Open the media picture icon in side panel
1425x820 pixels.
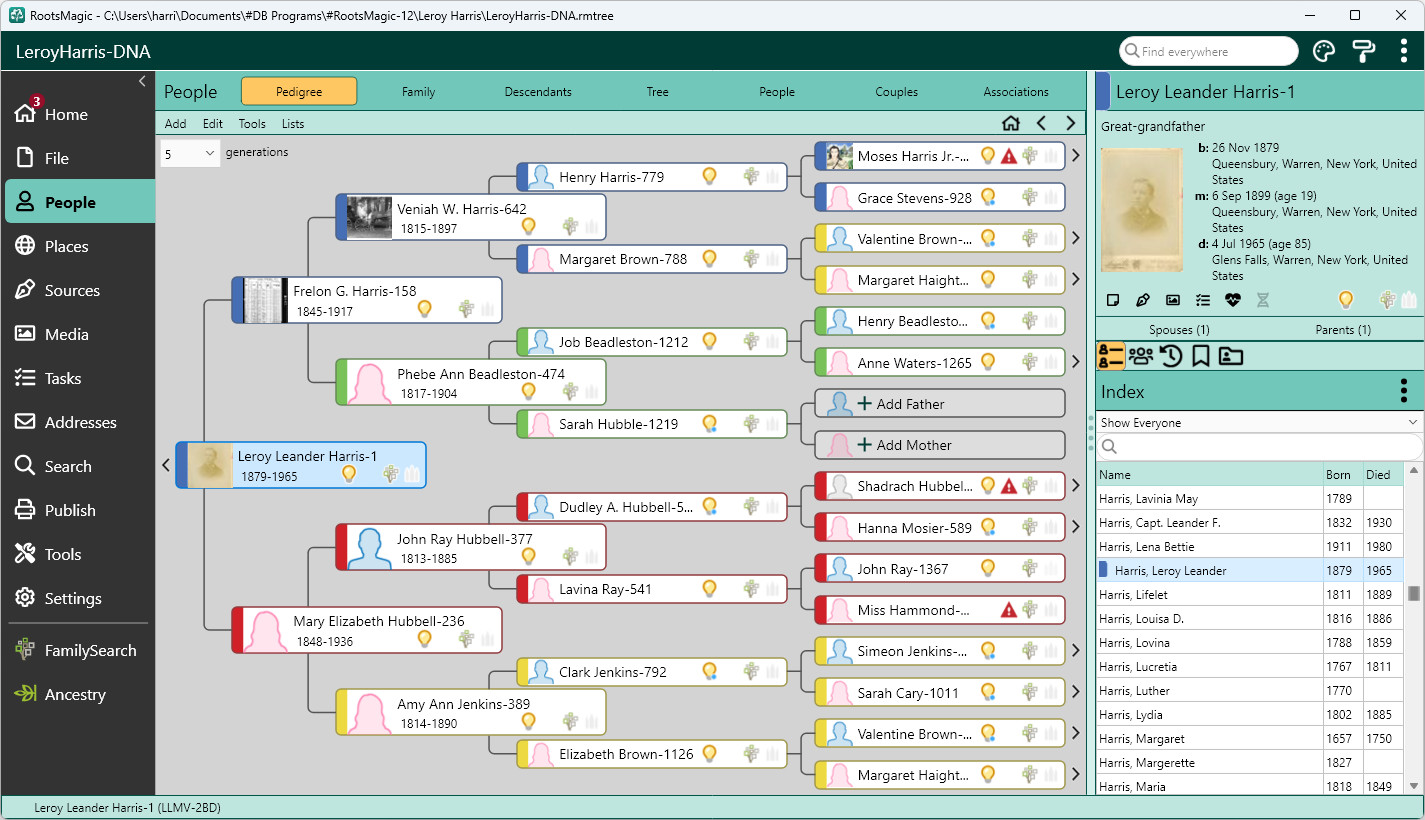[1172, 300]
